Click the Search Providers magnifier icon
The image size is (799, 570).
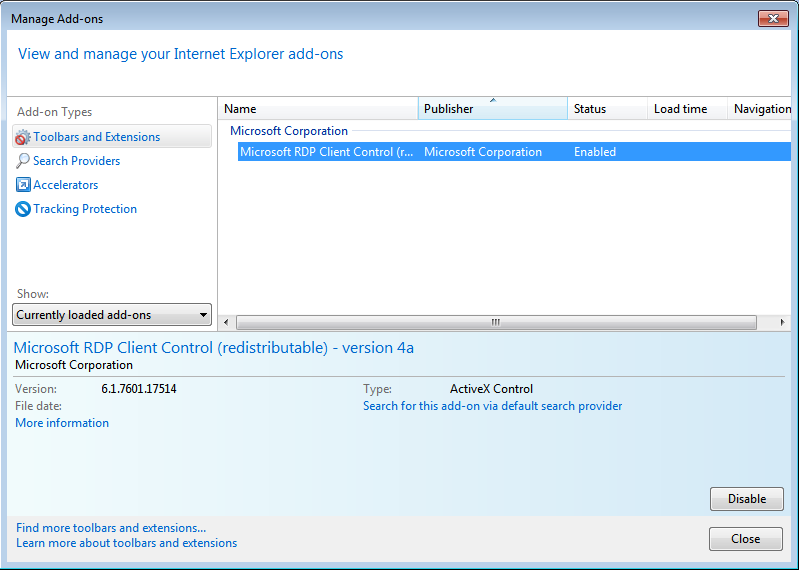(x=23, y=161)
